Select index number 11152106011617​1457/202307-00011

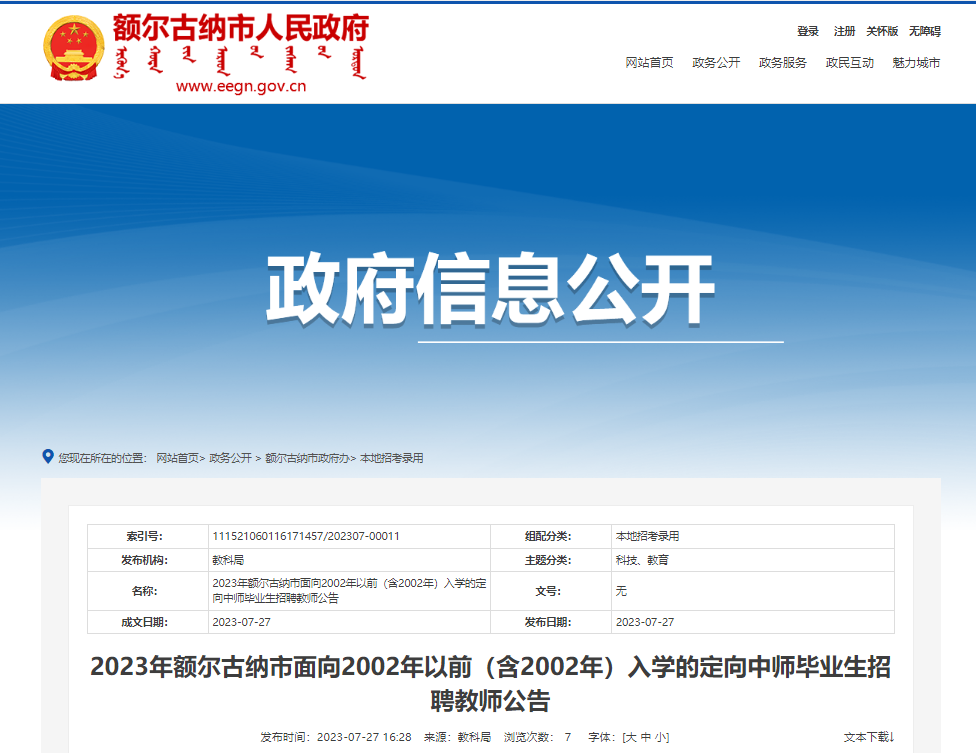click(x=306, y=536)
